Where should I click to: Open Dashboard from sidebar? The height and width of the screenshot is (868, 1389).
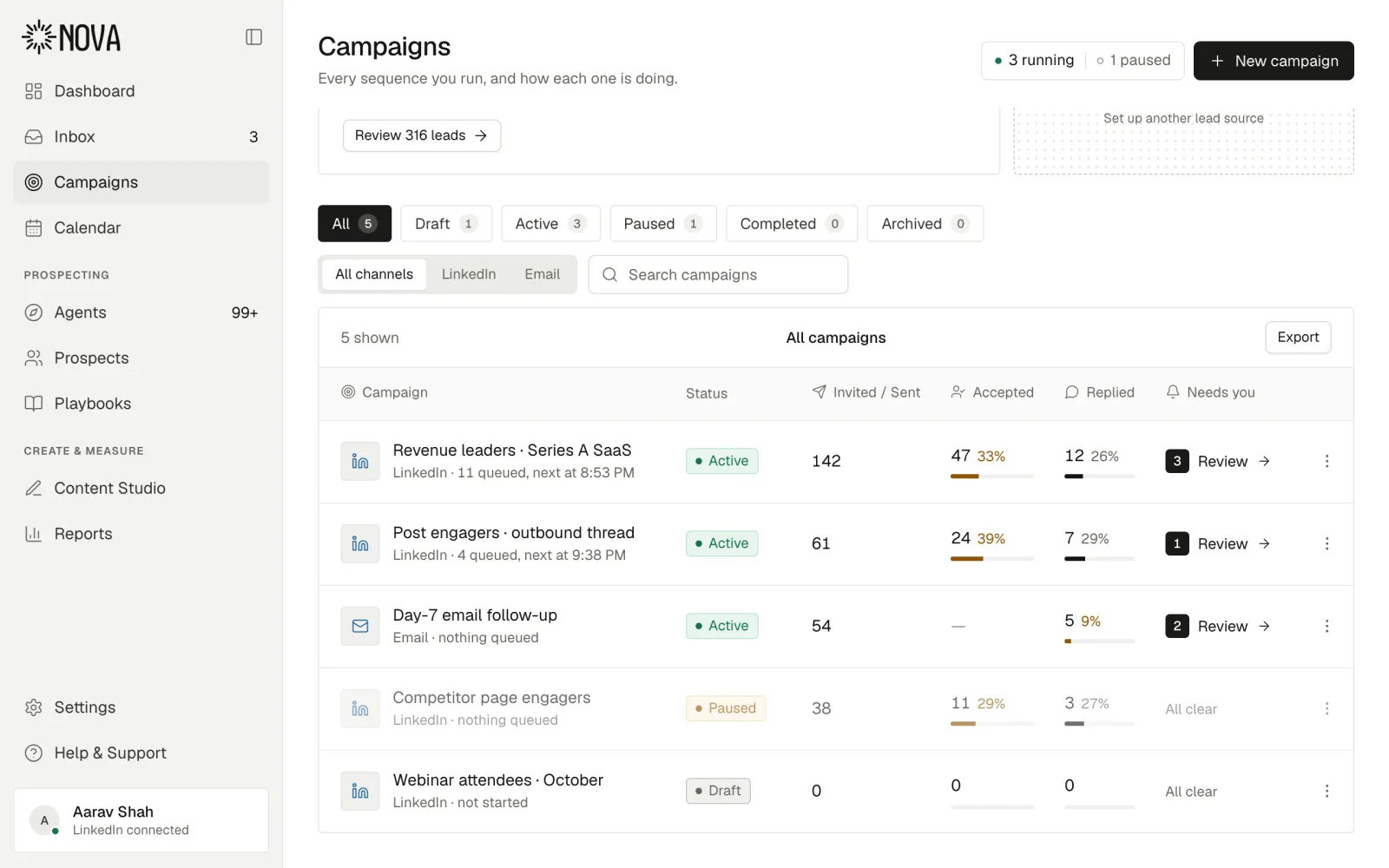click(141, 91)
